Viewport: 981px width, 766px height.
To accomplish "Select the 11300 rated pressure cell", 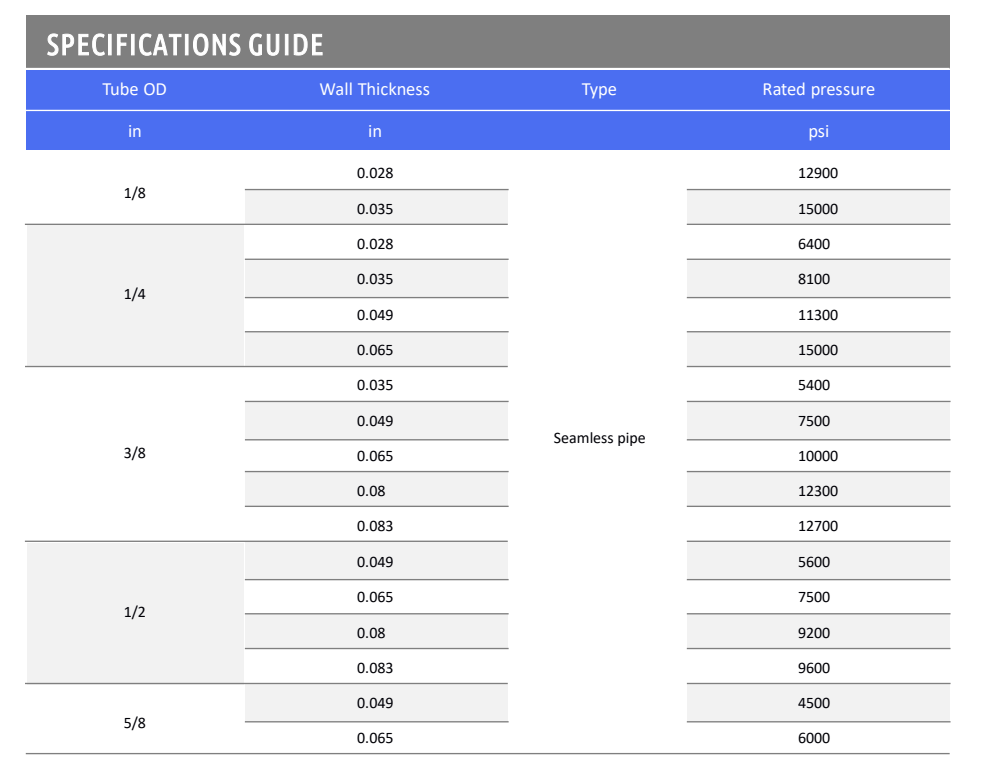I will tap(818, 315).
